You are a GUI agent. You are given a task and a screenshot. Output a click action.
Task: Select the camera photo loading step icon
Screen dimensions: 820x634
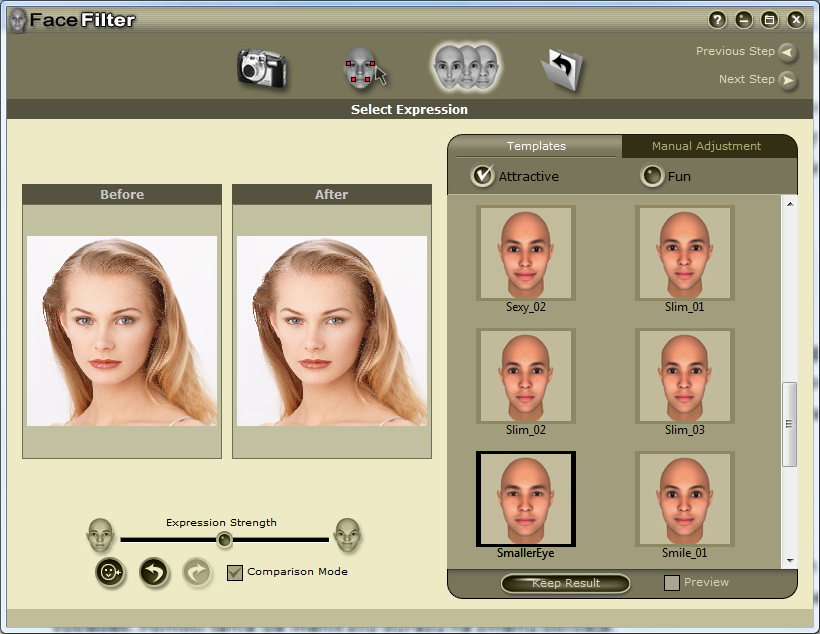click(x=263, y=68)
